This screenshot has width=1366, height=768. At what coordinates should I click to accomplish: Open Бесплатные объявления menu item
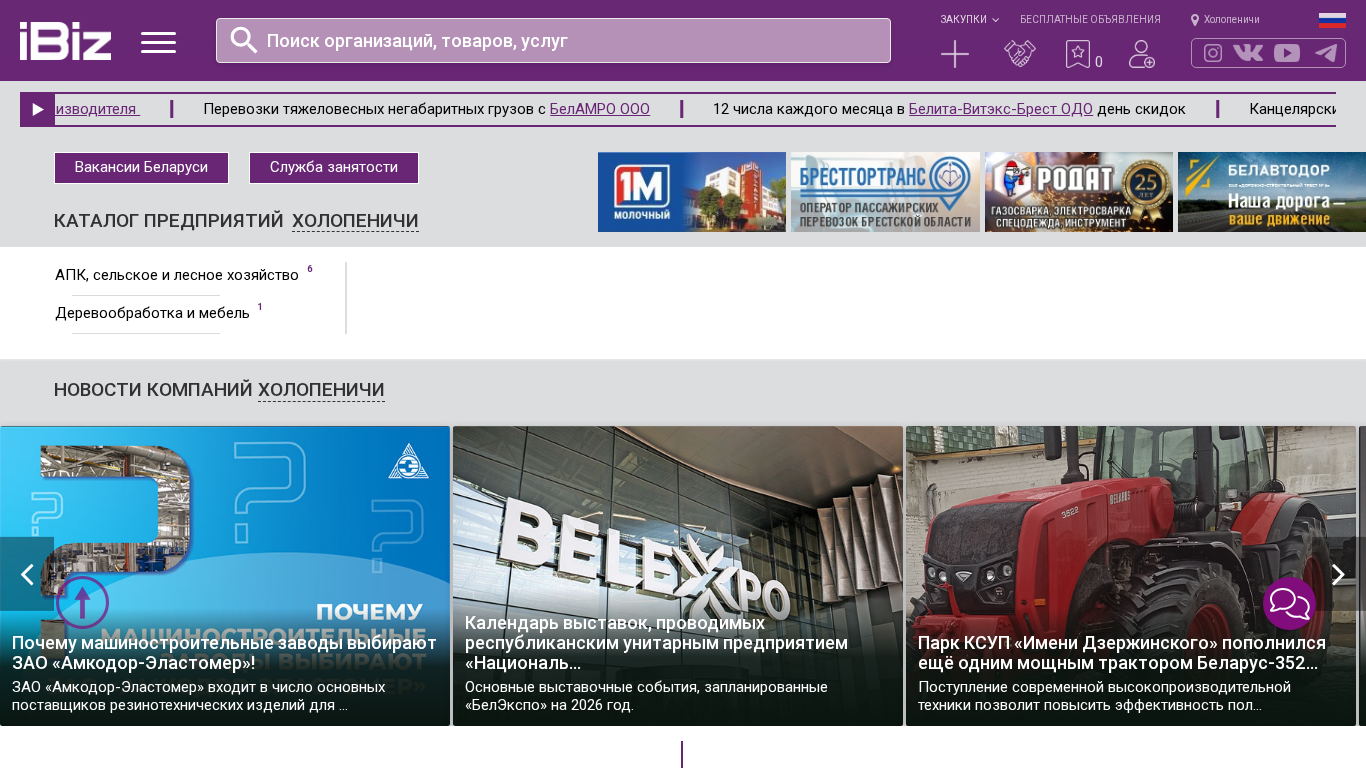point(1090,19)
